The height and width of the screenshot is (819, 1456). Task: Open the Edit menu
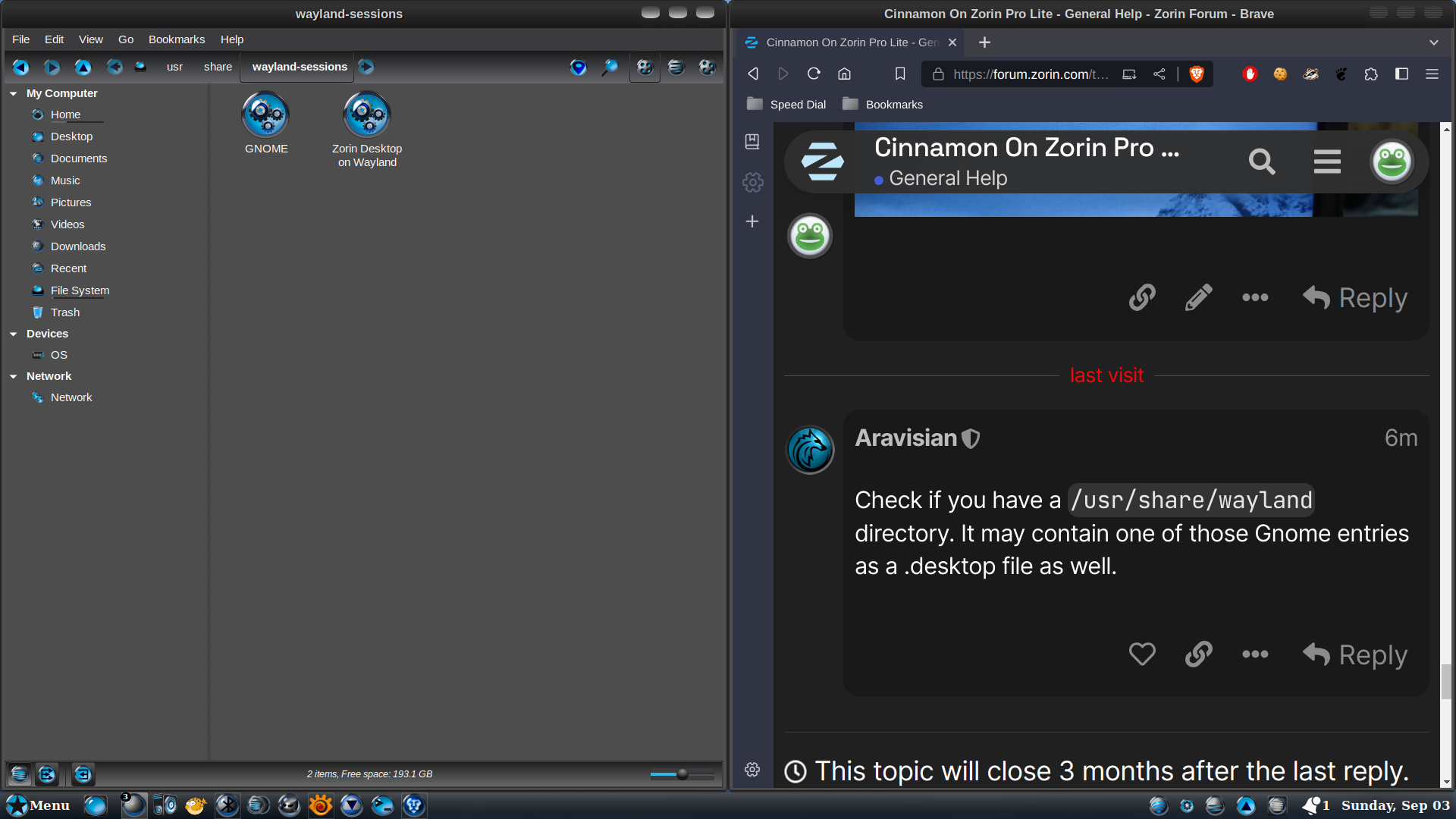pyautogui.click(x=54, y=39)
